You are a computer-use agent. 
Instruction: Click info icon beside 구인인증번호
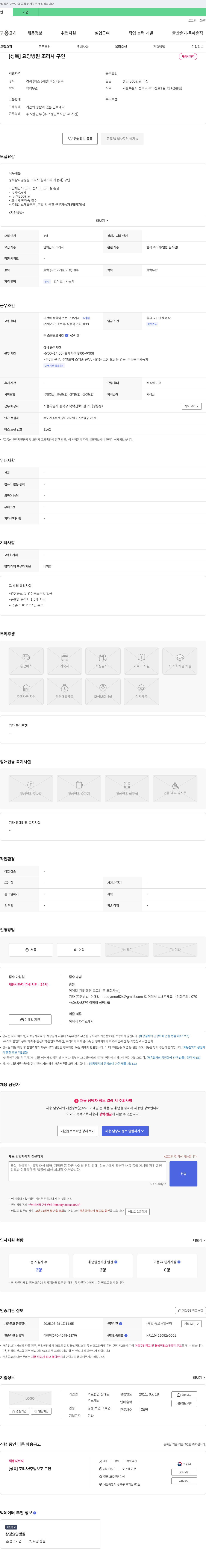pyautogui.click(x=126, y=1336)
